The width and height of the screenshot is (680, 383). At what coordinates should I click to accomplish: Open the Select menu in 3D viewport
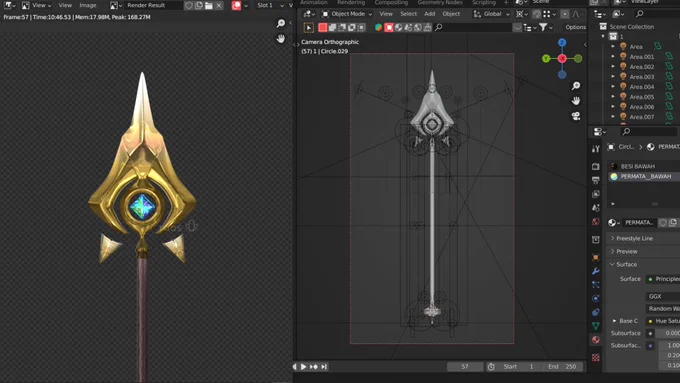pos(409,14)
